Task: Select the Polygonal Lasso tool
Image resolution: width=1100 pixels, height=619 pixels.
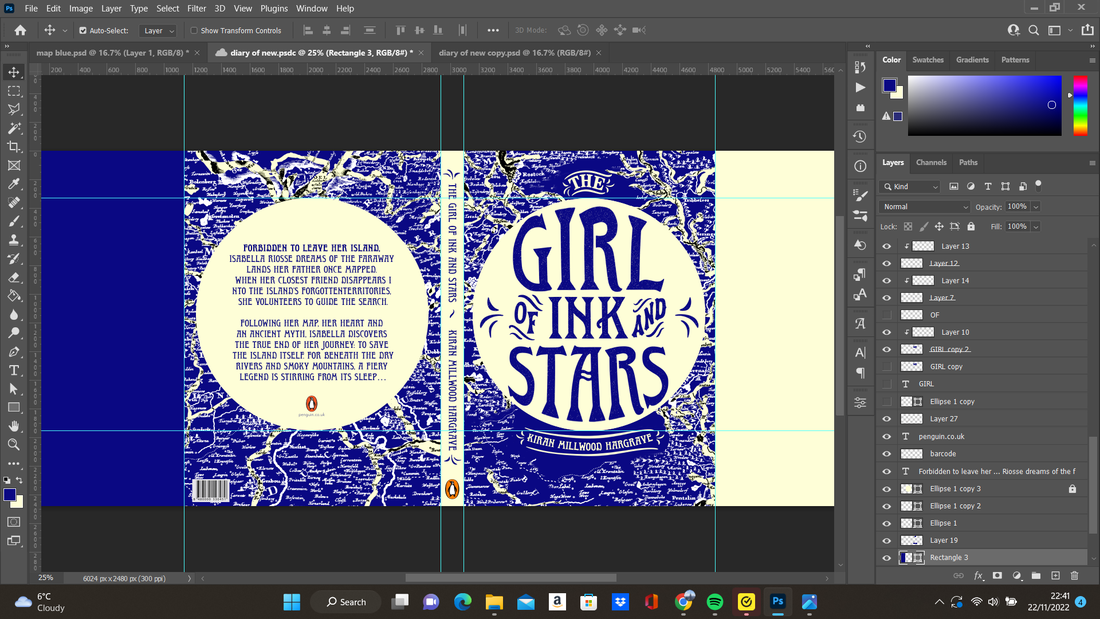Action: [x=14, y=109]
